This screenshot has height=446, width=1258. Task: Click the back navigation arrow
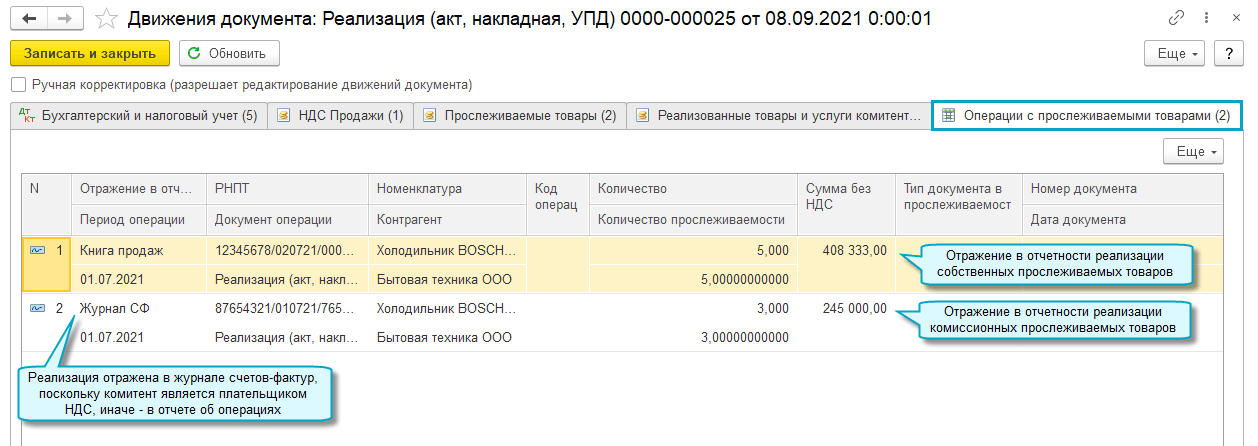point(29,19)
